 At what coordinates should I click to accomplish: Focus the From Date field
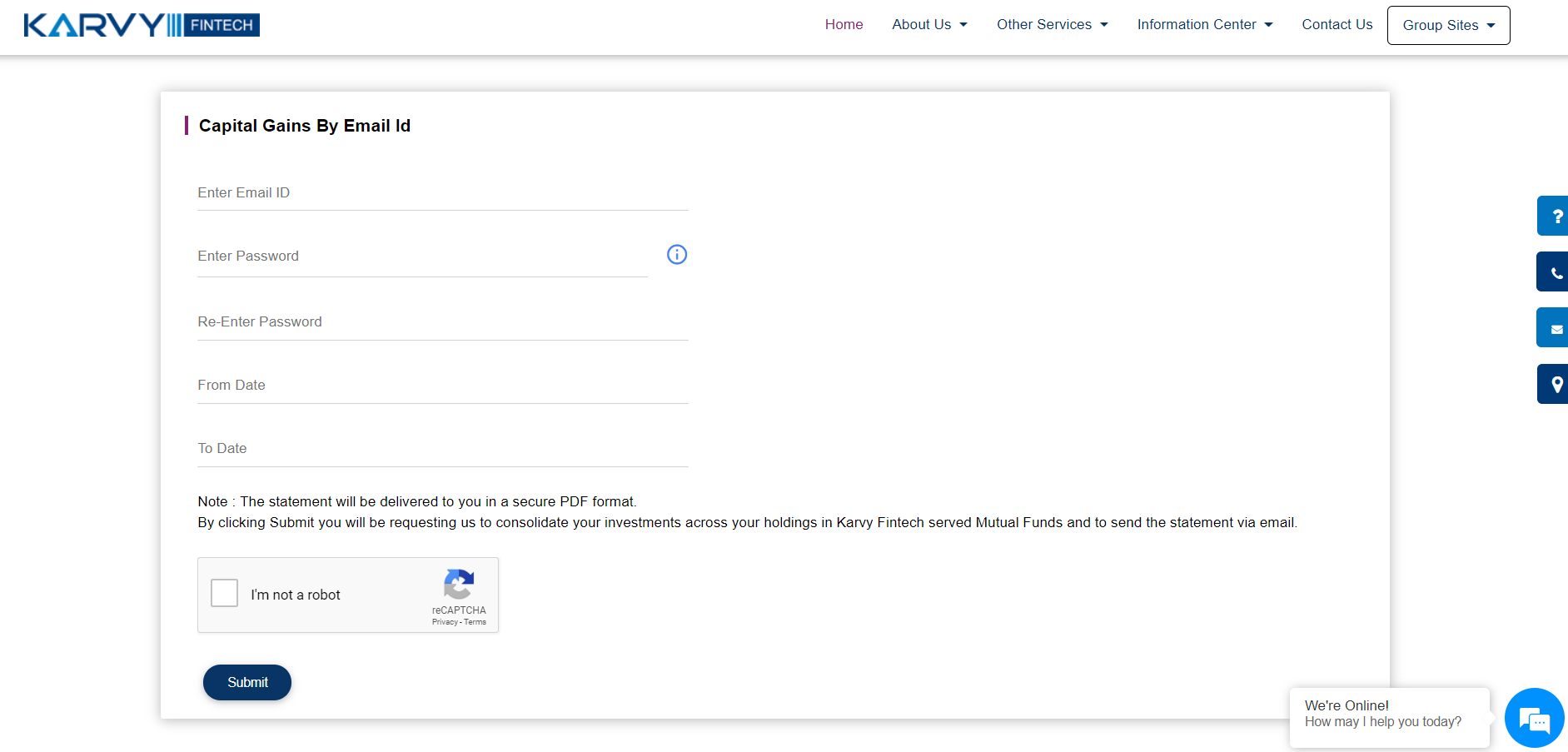pos(442,386)
